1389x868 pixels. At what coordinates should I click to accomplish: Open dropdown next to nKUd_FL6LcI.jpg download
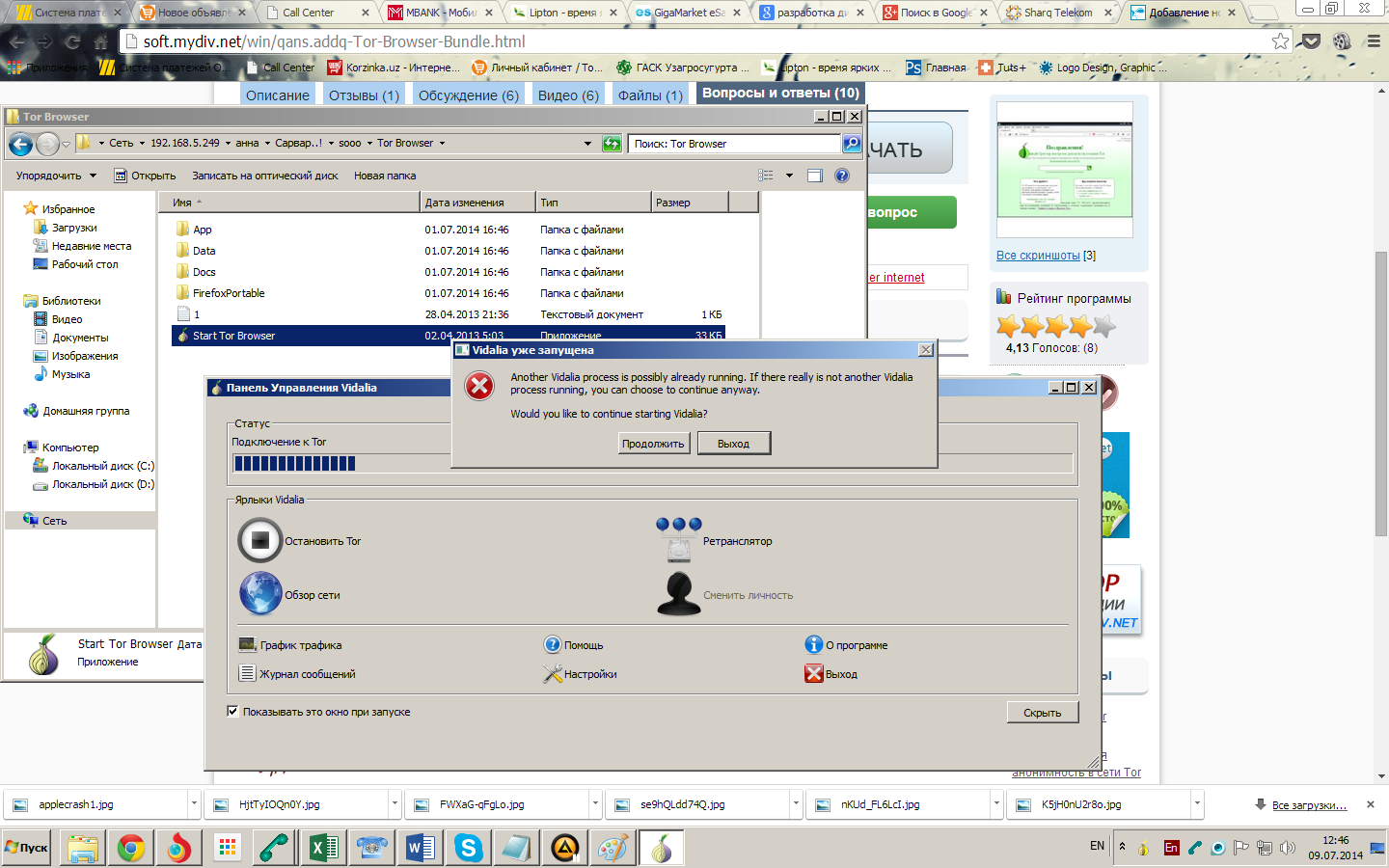point(996,803)
